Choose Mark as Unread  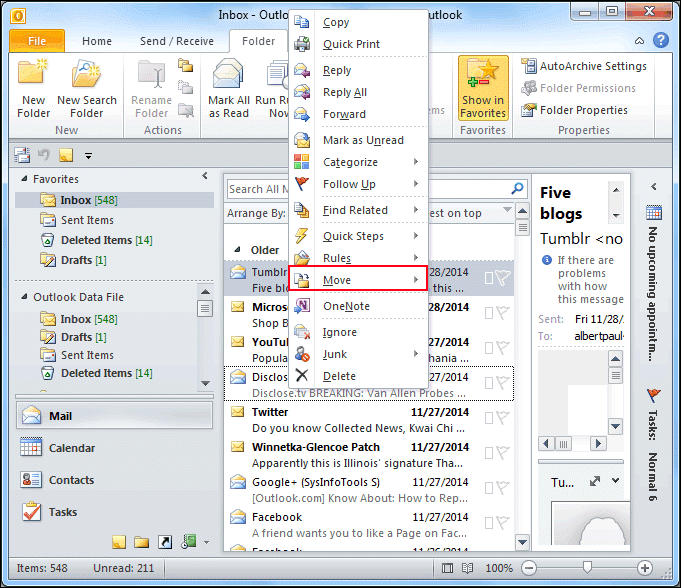(359, 140)
